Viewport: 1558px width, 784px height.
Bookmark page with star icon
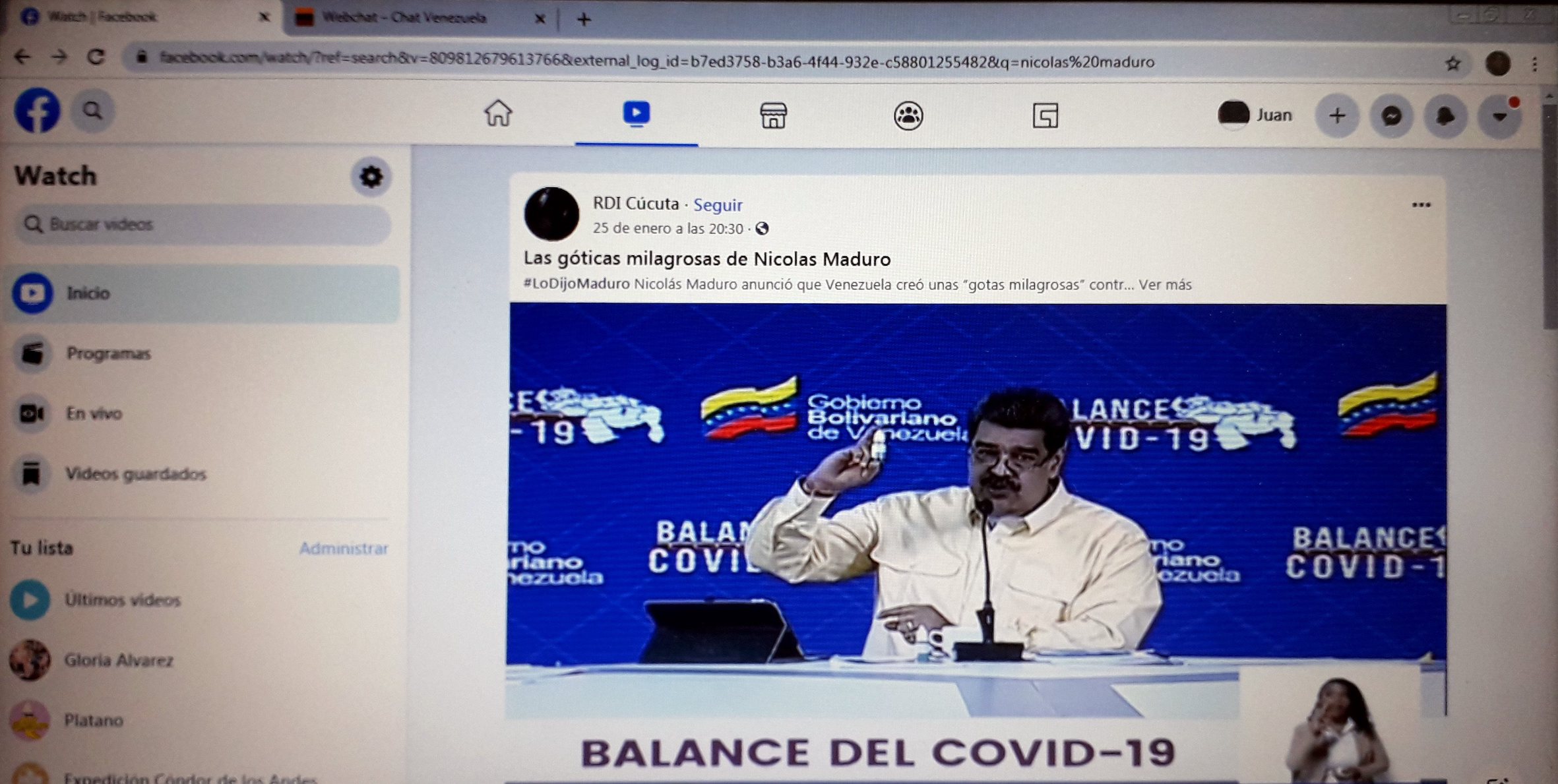pyautogui.click(x=1452, y=64)
